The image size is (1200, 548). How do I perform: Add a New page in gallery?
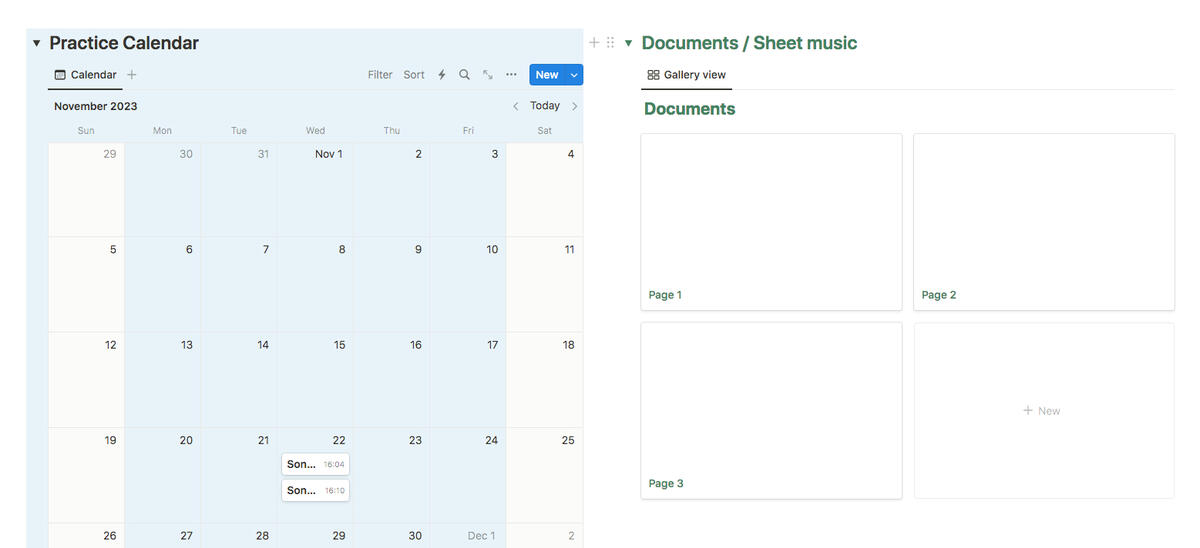[x=1044, y=410]
